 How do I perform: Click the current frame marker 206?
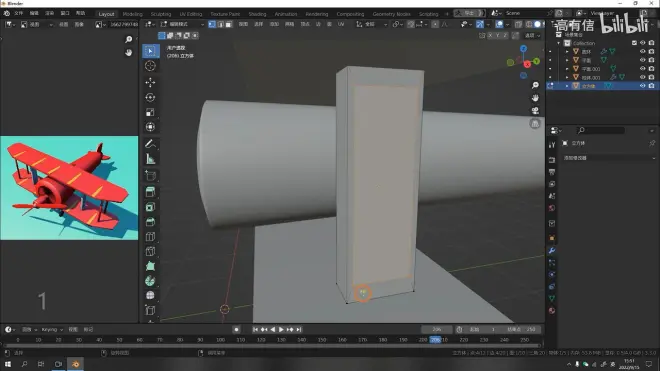tap(435, 339)
